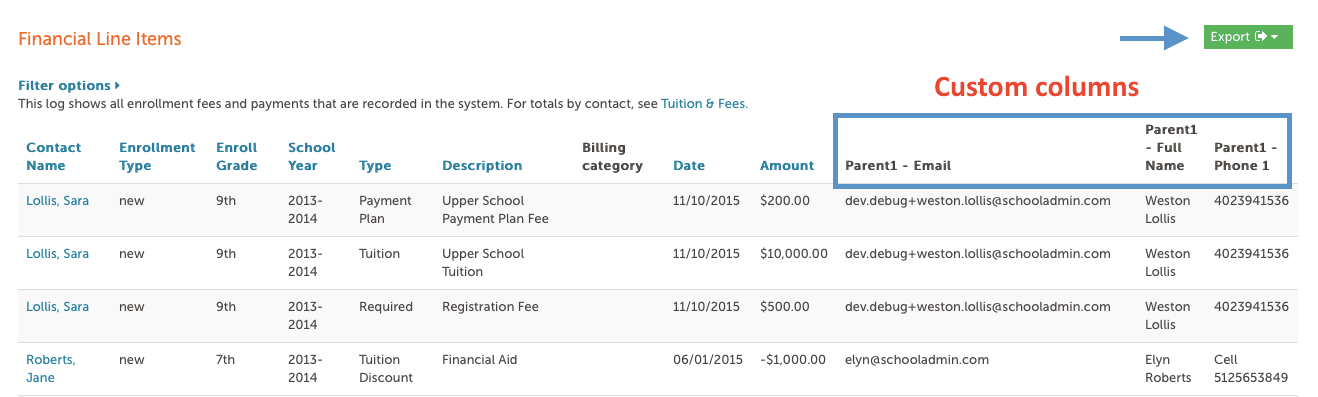Expand the Filter options section
This screenshot has width=1318, height=397.
point(69,86)
